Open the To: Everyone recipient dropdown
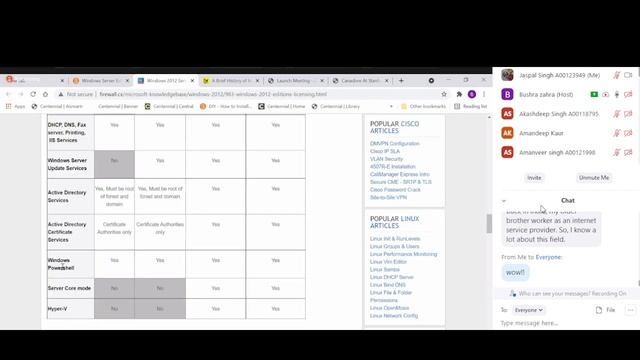The height and width of the screenshot is (360, 640). pyautogui.click(x=528, y=310)
